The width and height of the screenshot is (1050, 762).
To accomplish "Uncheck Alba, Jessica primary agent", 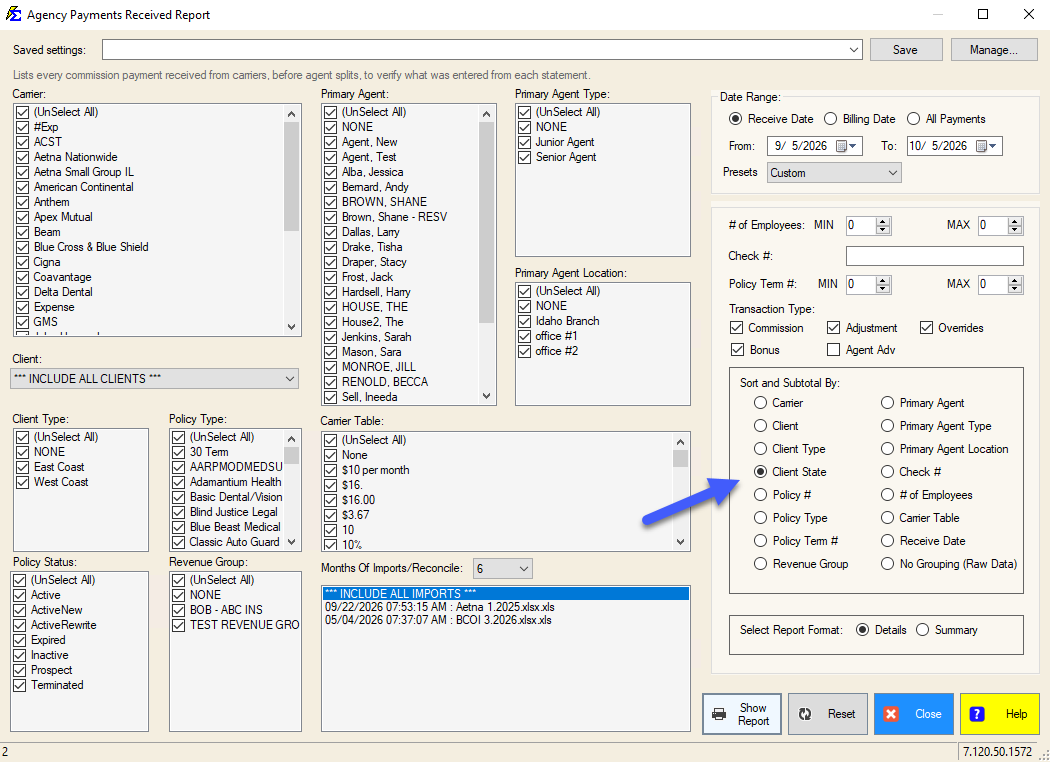I will (331, 172).
